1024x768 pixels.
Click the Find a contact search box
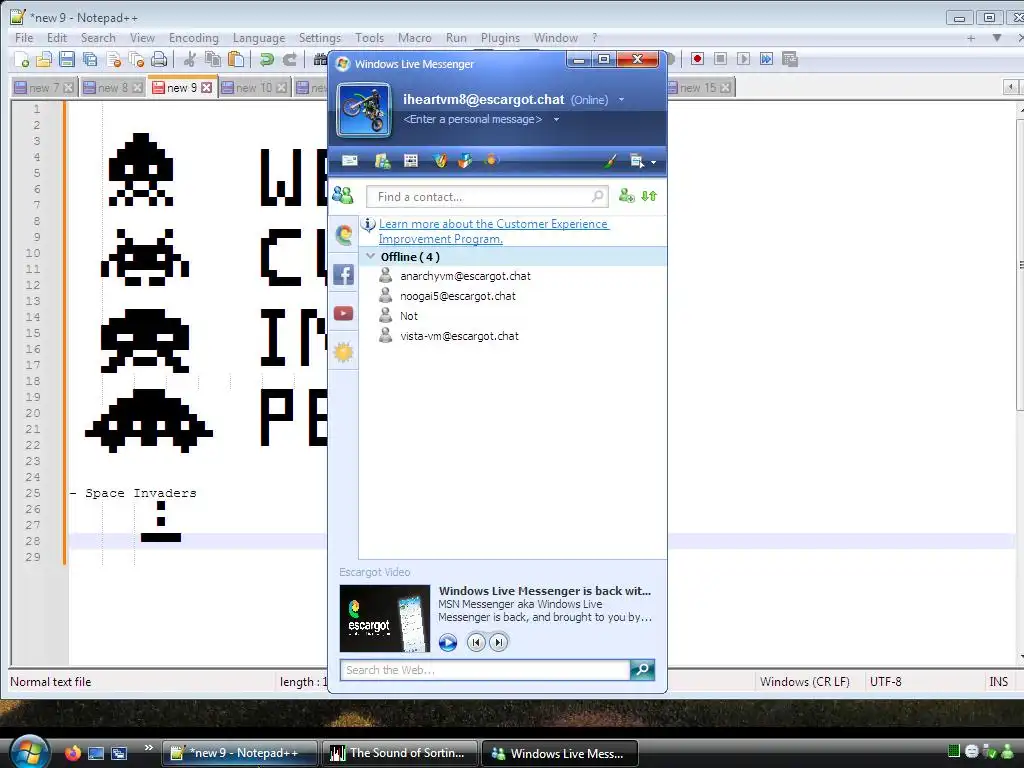click(487, 197)
